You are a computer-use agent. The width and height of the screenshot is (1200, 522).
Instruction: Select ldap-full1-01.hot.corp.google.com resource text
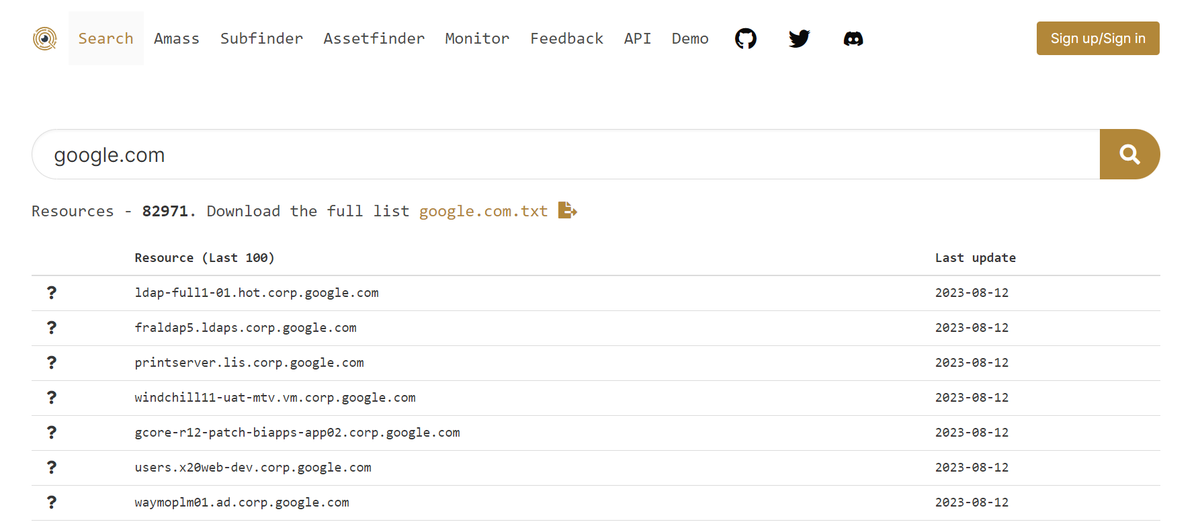click(257, 293)
